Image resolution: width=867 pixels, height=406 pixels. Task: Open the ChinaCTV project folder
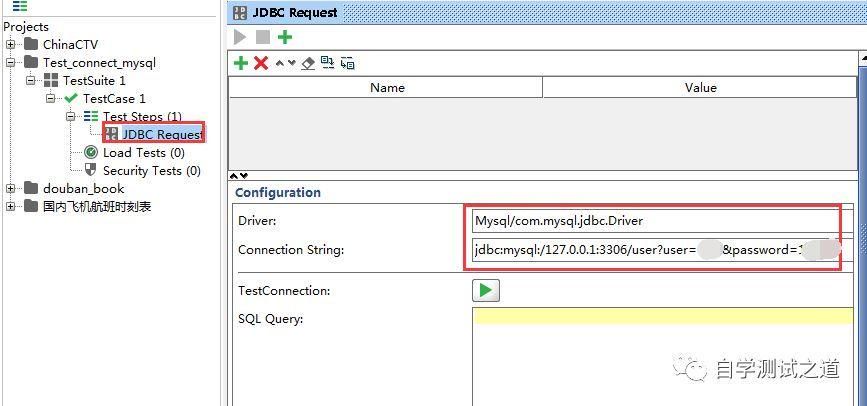[x=32, y=44]
